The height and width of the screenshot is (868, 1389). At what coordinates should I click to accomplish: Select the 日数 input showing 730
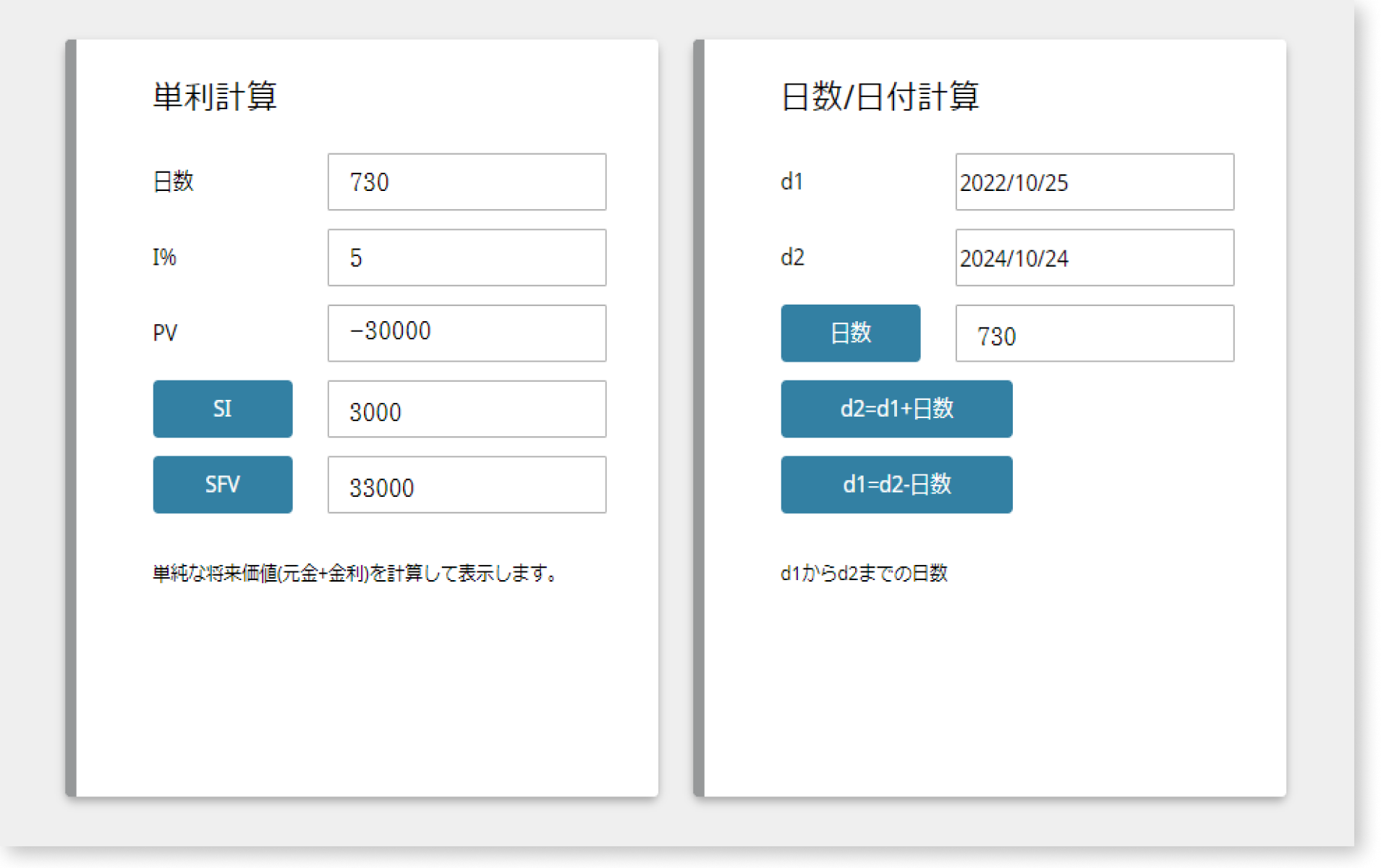(467, 182)
